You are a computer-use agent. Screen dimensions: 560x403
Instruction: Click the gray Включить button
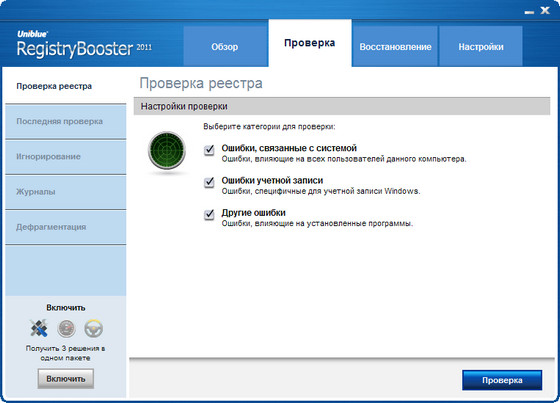pyautogui.click(x=66, y=379)
